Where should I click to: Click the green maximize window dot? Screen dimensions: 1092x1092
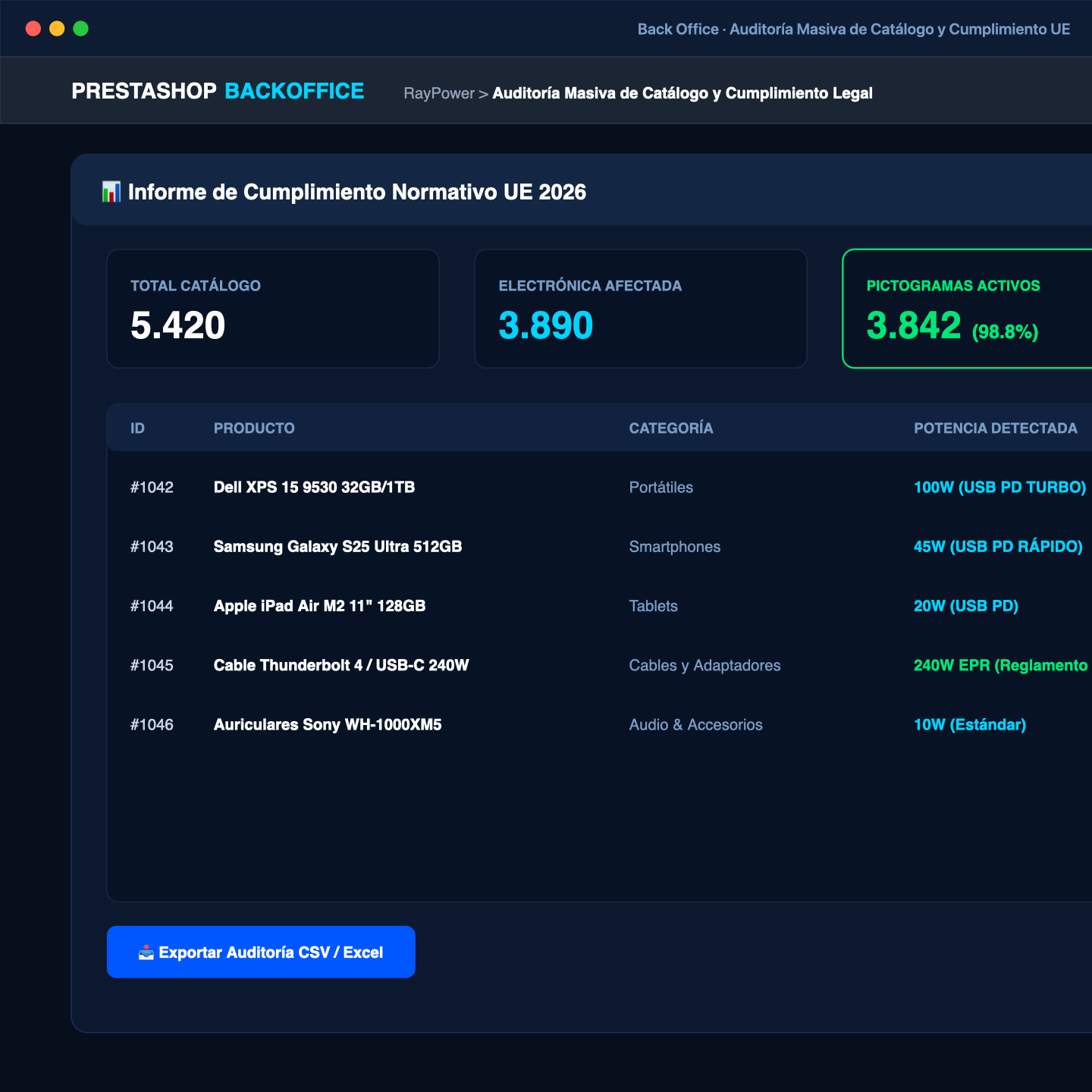pyautogui.click(x=80, y=29)
